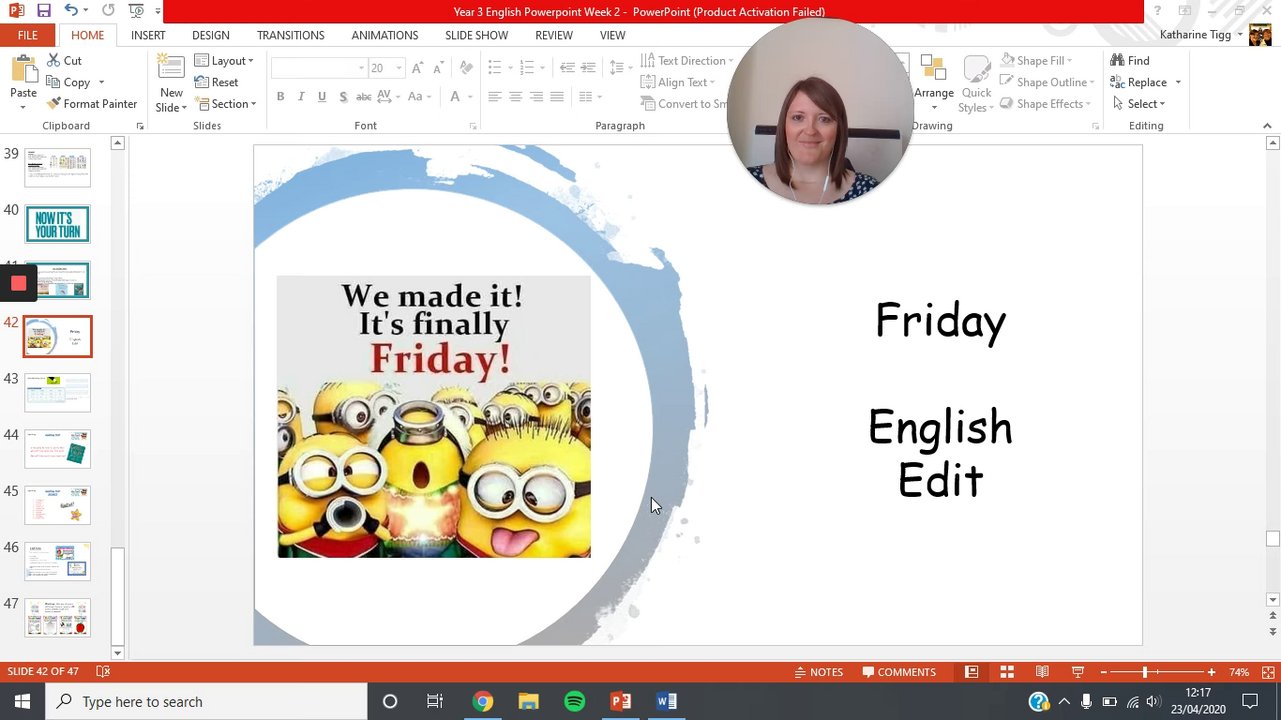
Task: Toggle underline formatting
Action: pyautogui.click(x=322, y=97)
